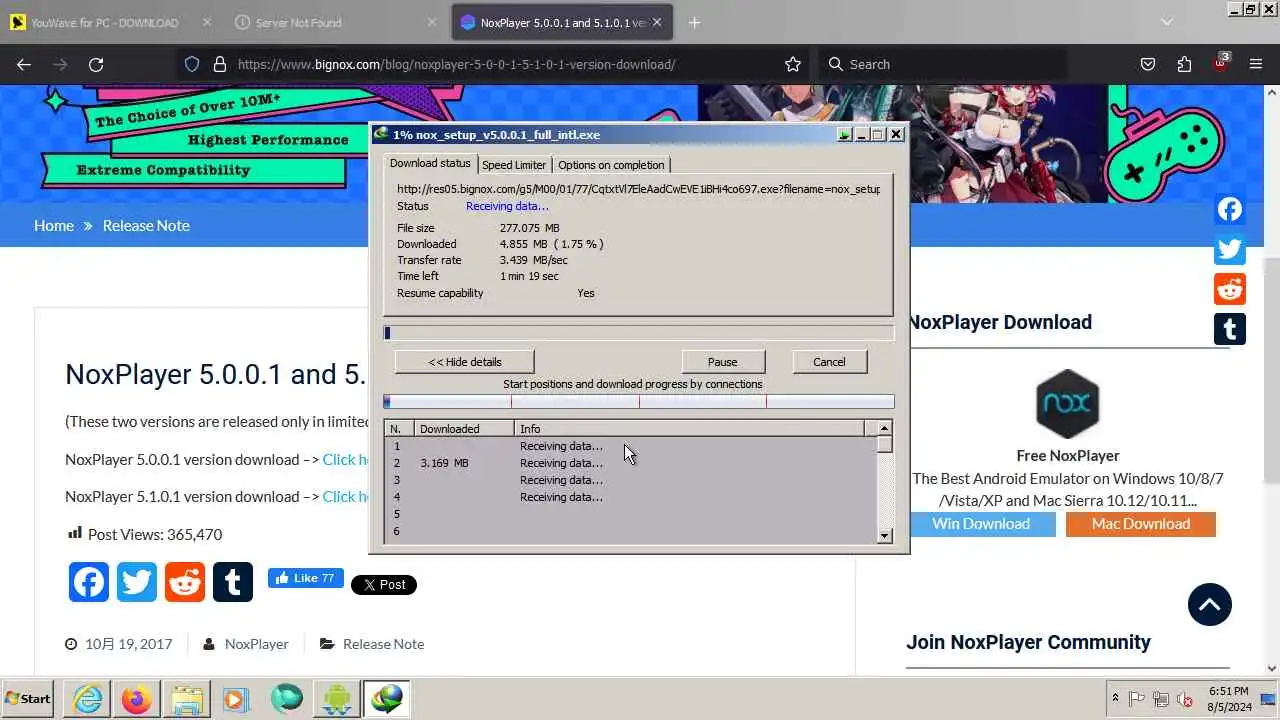Click Tumblr icon in right sidebar
The width and height of the screenshot is (1280, 720).
(1230, 329)
